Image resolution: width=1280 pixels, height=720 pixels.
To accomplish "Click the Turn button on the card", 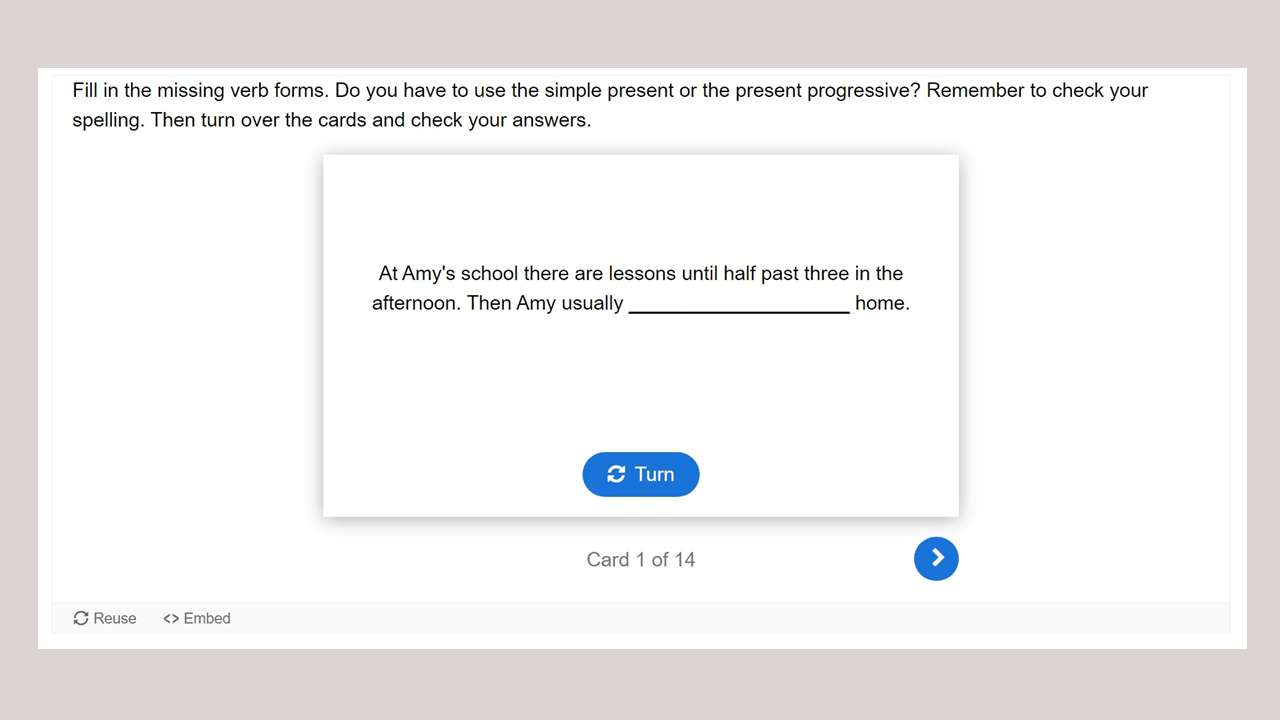I will tap(640, 474).
